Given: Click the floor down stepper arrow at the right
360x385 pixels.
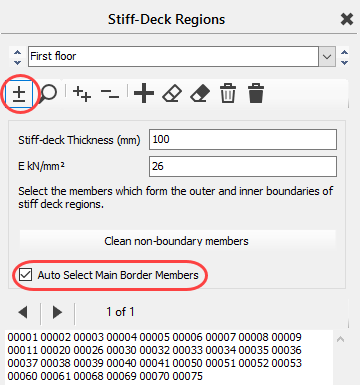Looking at the screenshot, I should pos(344,62).
